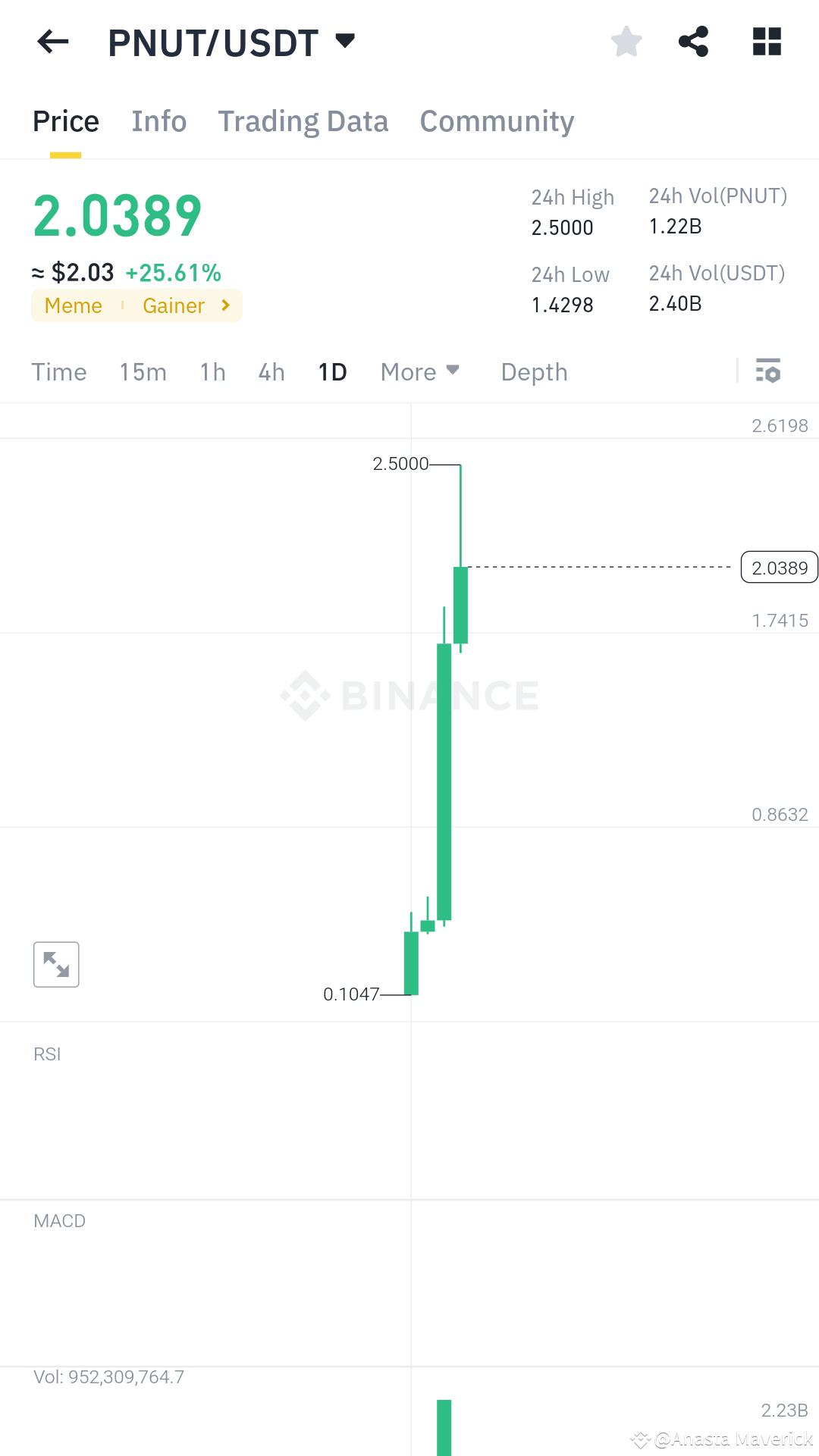
Task: Open the Info section
Action: coord(158,121)
